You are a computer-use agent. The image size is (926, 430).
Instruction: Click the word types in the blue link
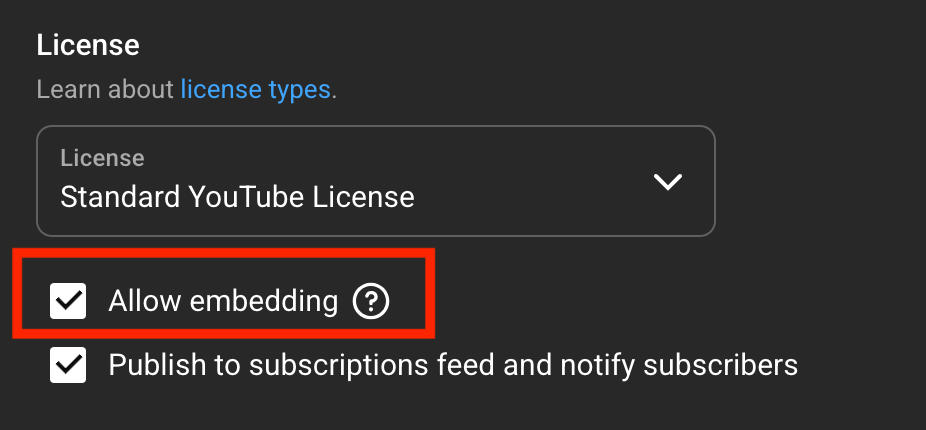point(299,90)
